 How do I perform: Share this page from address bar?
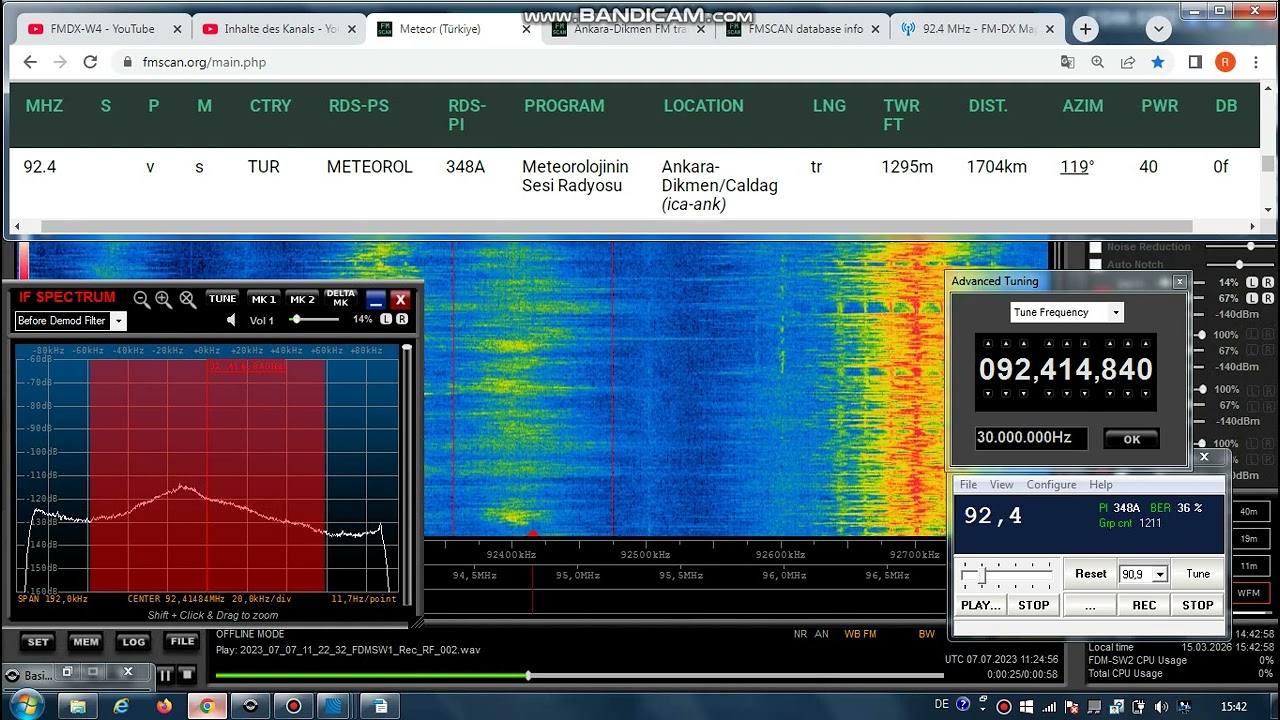tap(1128, 62)
